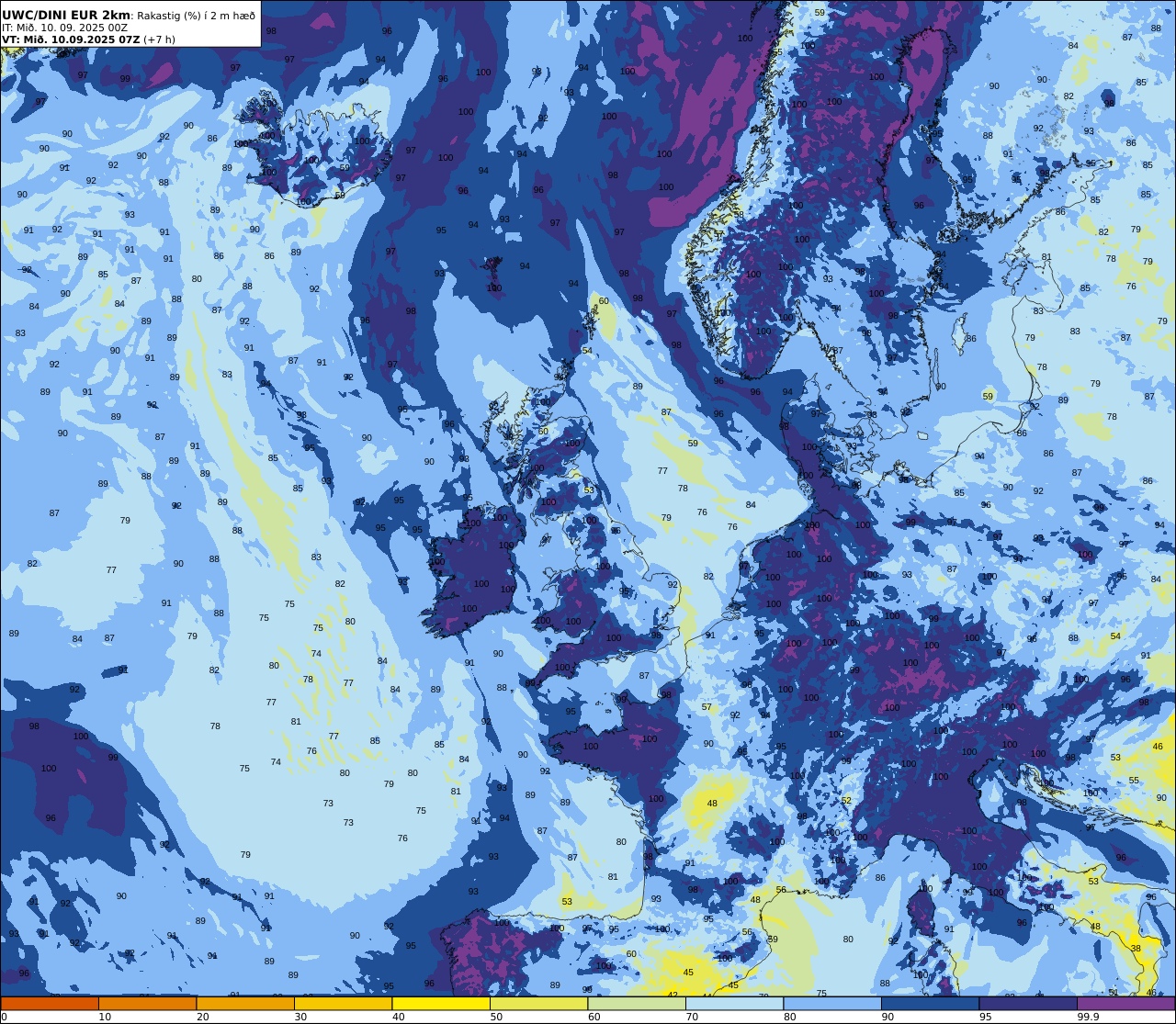The height and width of the screenshot is (1024, 1176).
Task: Click the Rakastig (%) í 2 m hæð label
Action: (x=197, y=16)
